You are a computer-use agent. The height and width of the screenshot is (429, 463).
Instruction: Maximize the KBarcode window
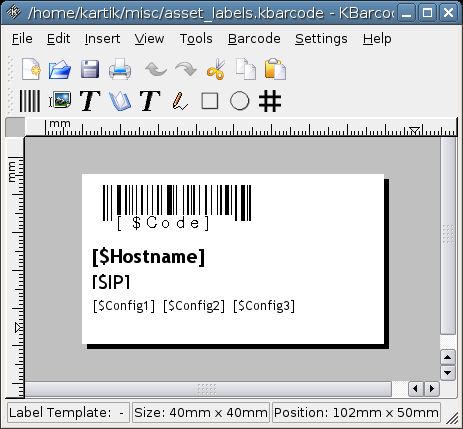427,13
